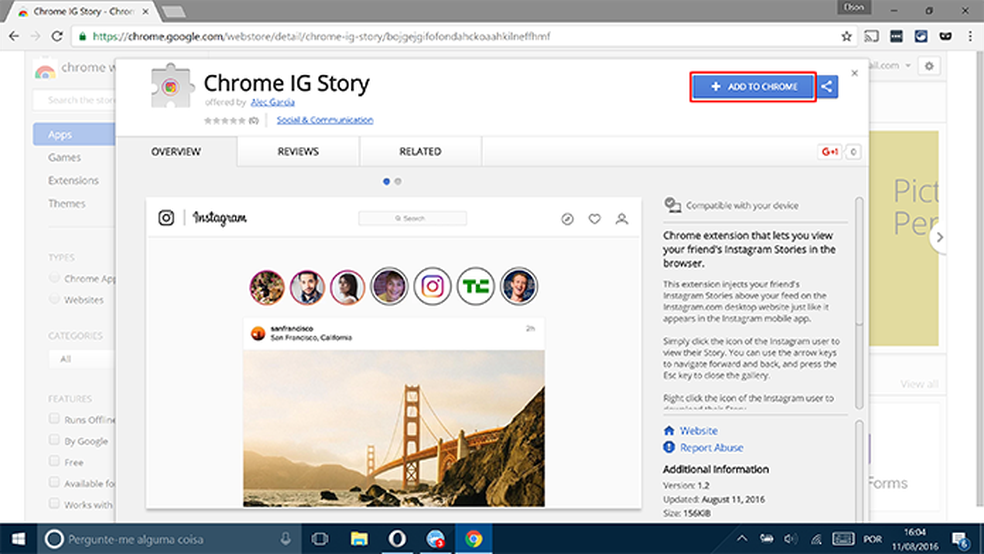Open the Chrome three-dot menu

coord(970,36)
